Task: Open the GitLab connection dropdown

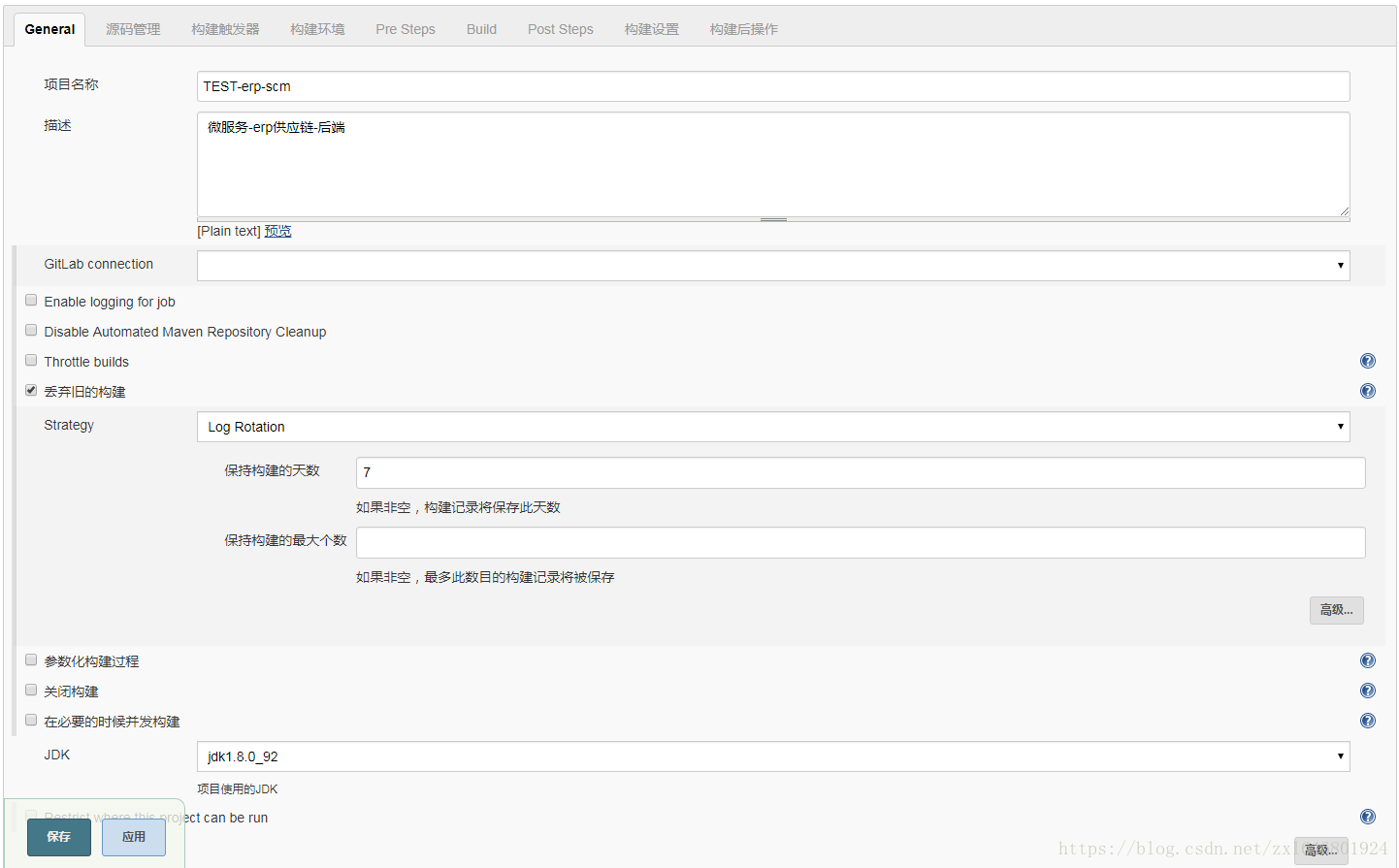Action: (x=773, y=266)
